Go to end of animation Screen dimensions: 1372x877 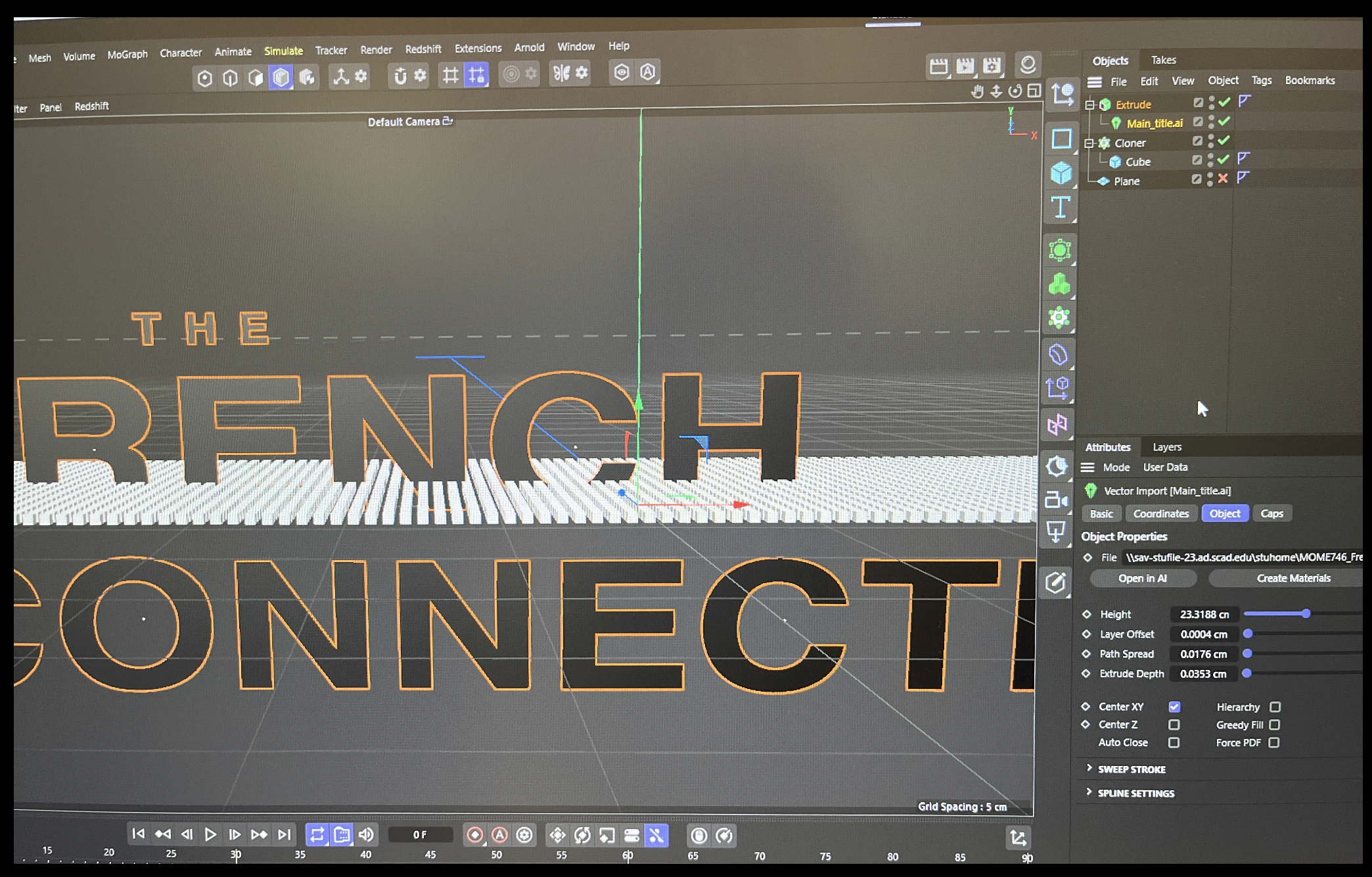tap(284, 834)
